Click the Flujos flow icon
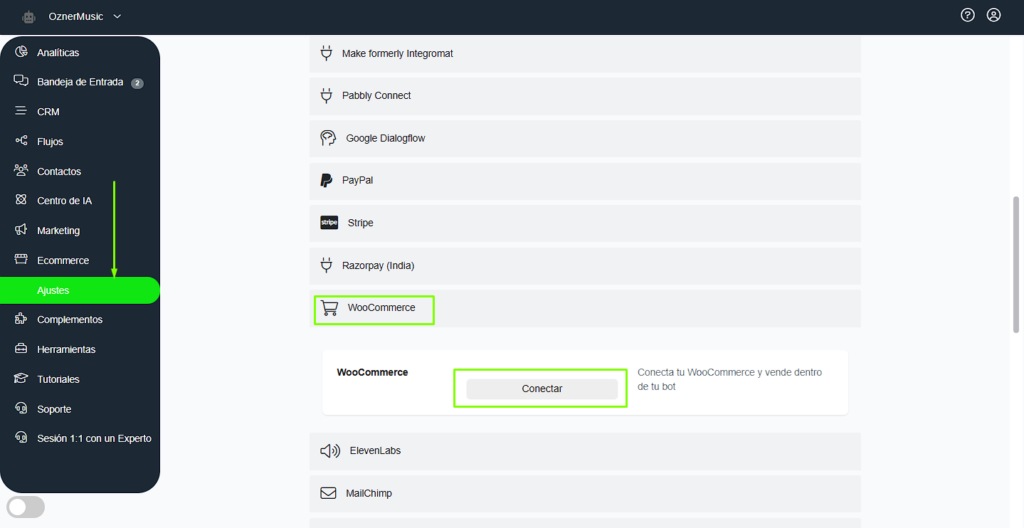 coord(21,141)
